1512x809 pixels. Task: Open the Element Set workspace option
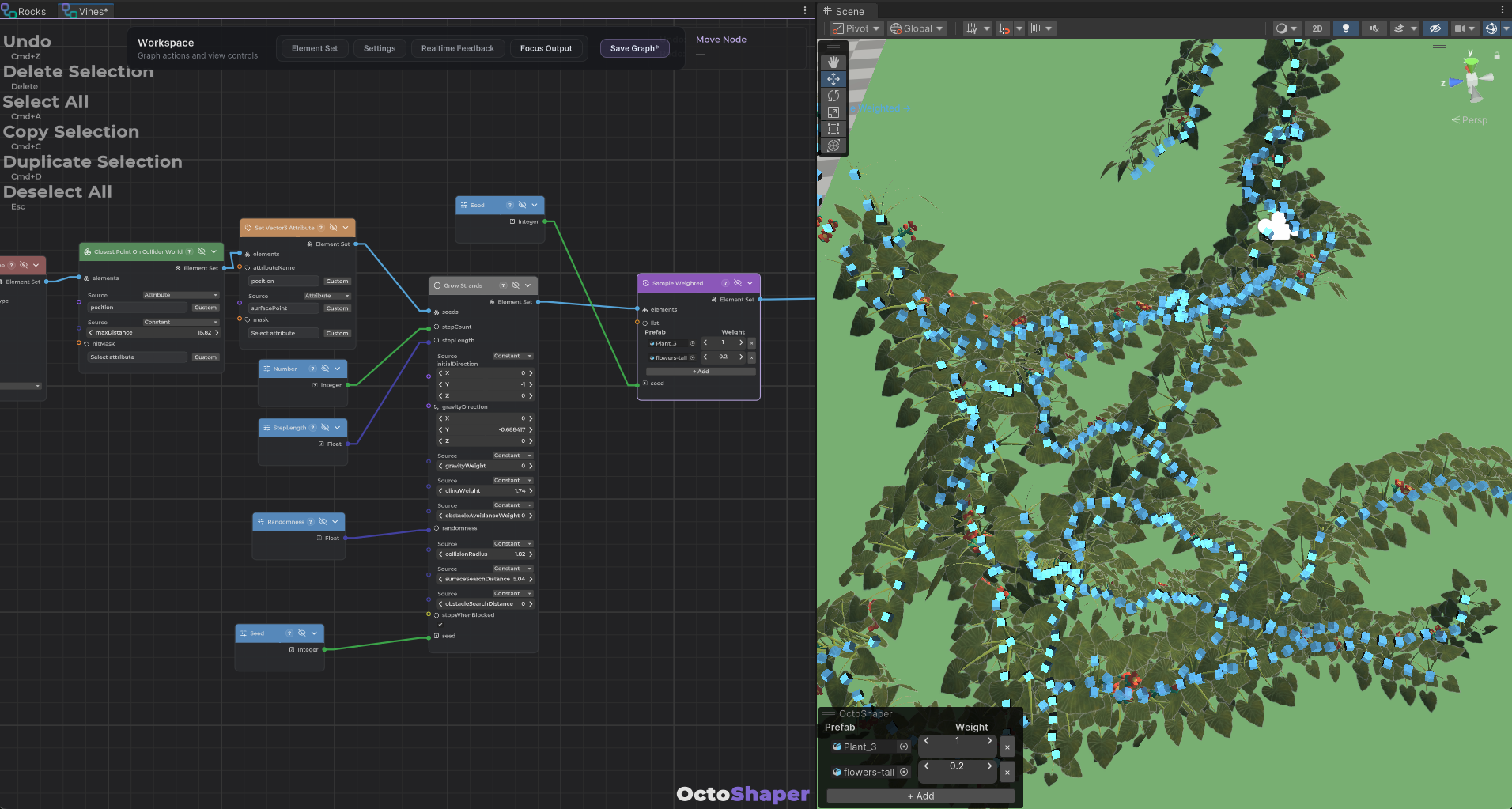315,48
